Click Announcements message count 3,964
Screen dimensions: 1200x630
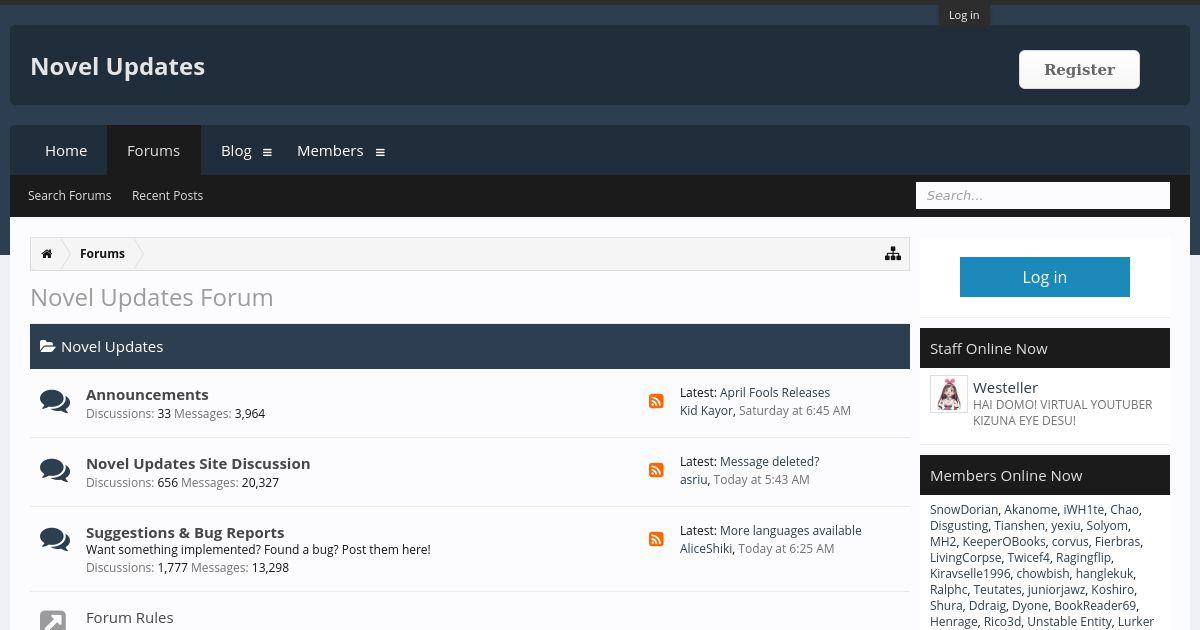(250, 413)
